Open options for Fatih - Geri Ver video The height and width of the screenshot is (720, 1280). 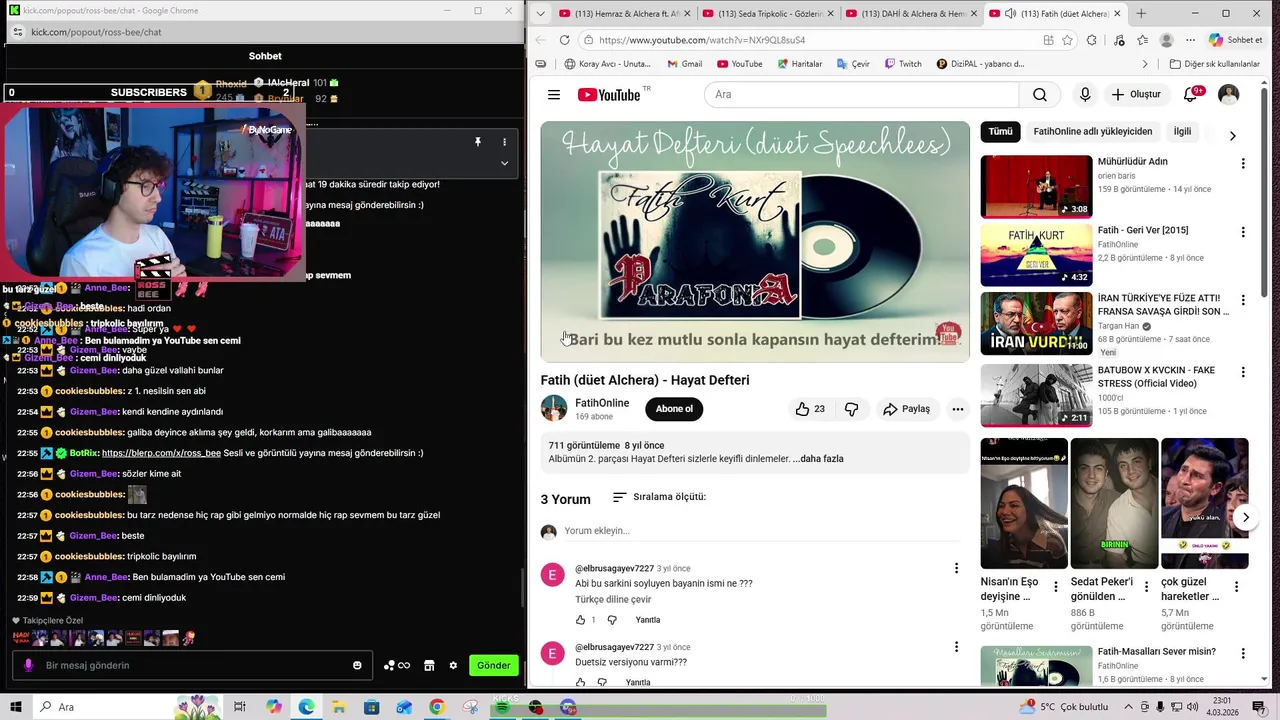coord(1243,232)
